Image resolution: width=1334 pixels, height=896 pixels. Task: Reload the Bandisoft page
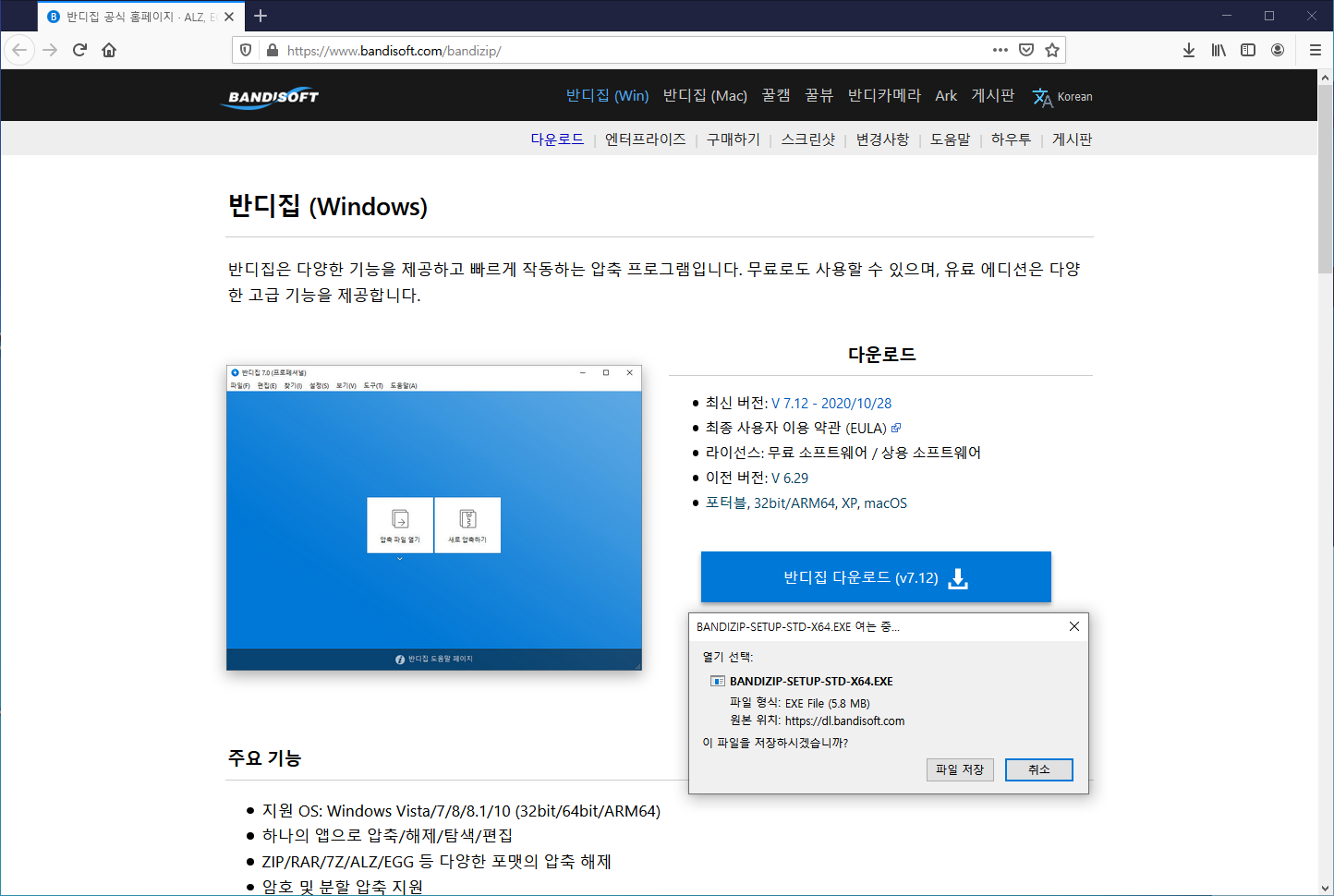(79, 50)
